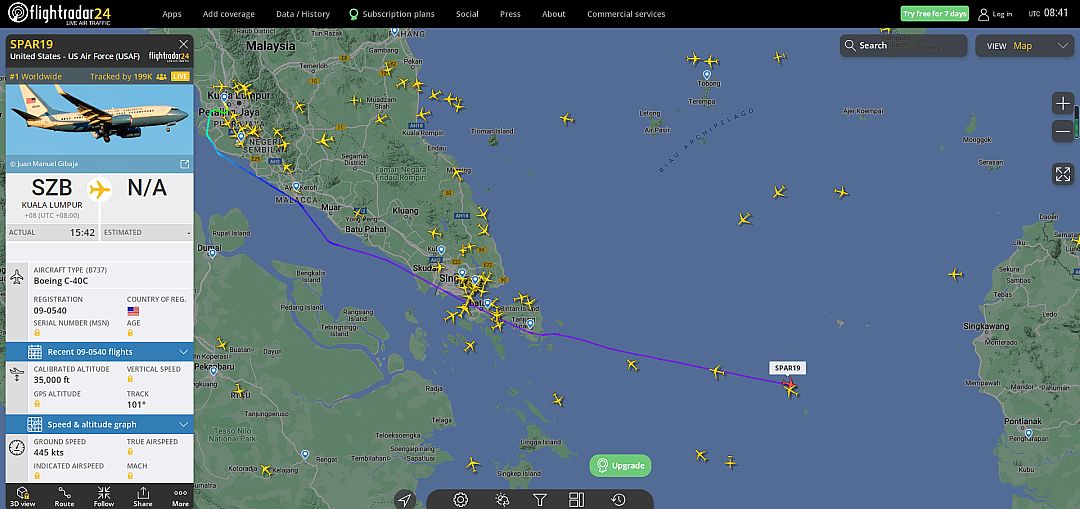The width and height of the screenshot is (1080, 509).
Task: Open the 3D view of the flight
Action: [x=22, y=496]
